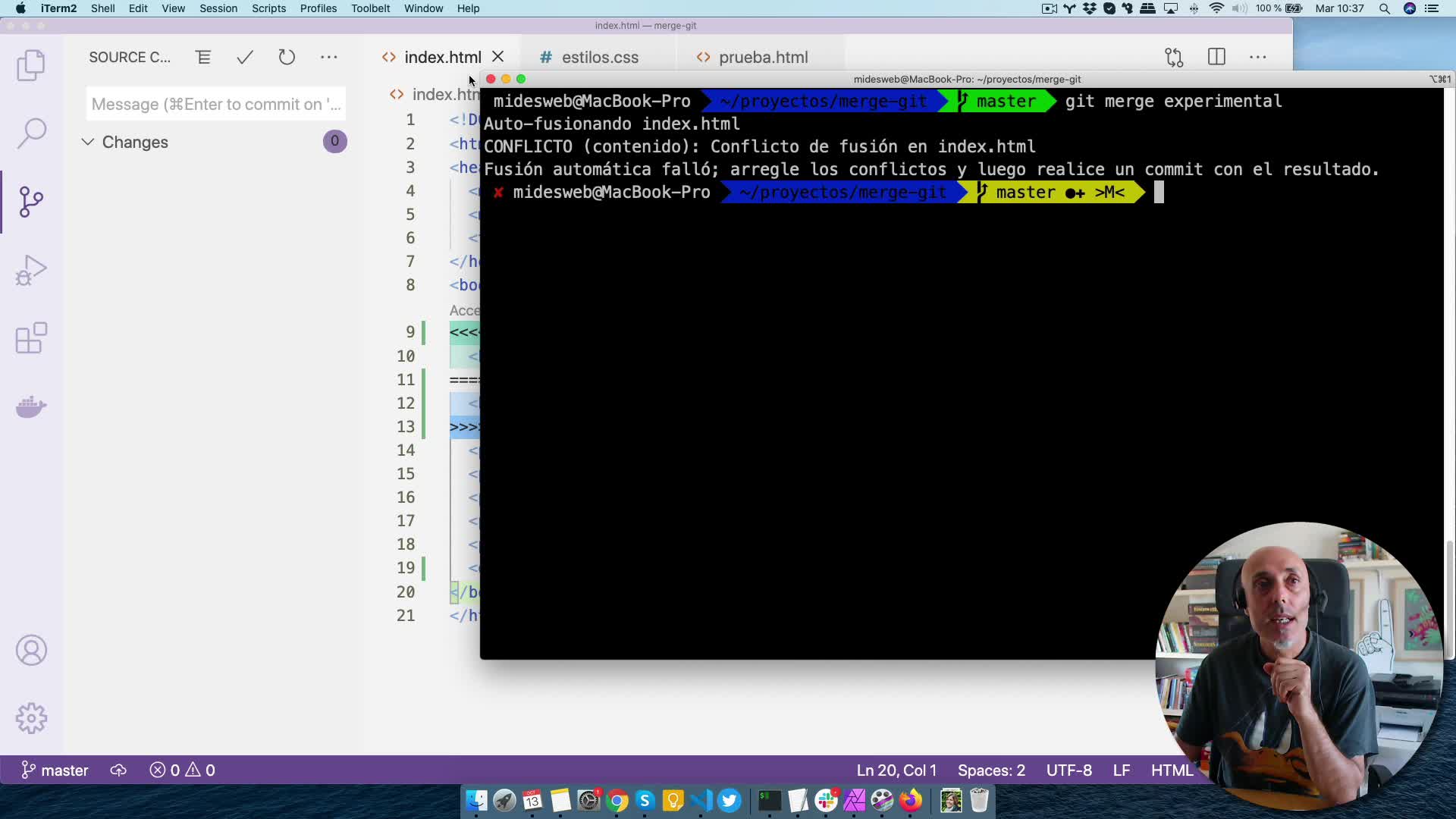Image resolution: width=1456 pixels, height=819 pixels.
Task: Commit changes with the checkmark icon
Action: (x=243, y=57)
